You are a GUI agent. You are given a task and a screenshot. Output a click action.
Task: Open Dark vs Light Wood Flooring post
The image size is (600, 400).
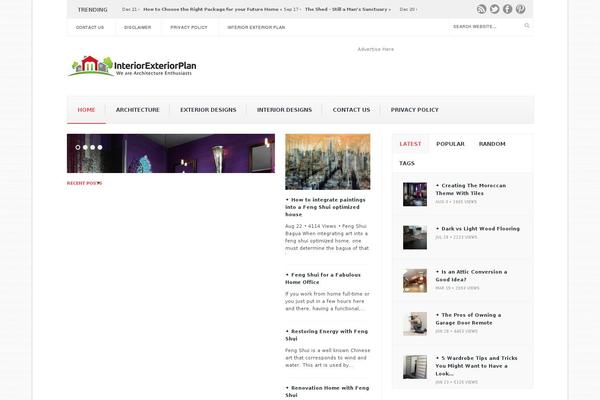point(478,229)
